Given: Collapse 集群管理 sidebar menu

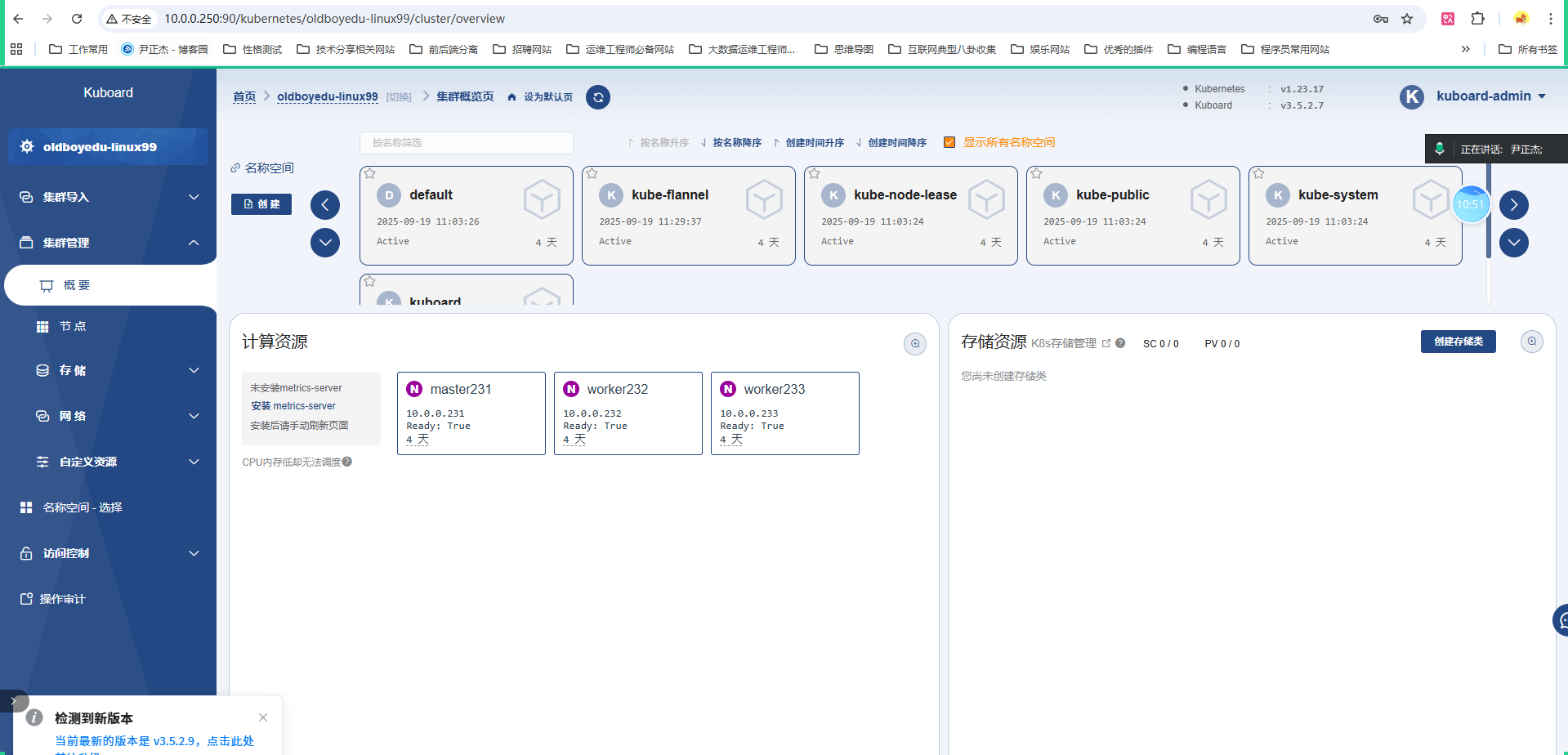Looking at the screenshot, I should point(108,243).
